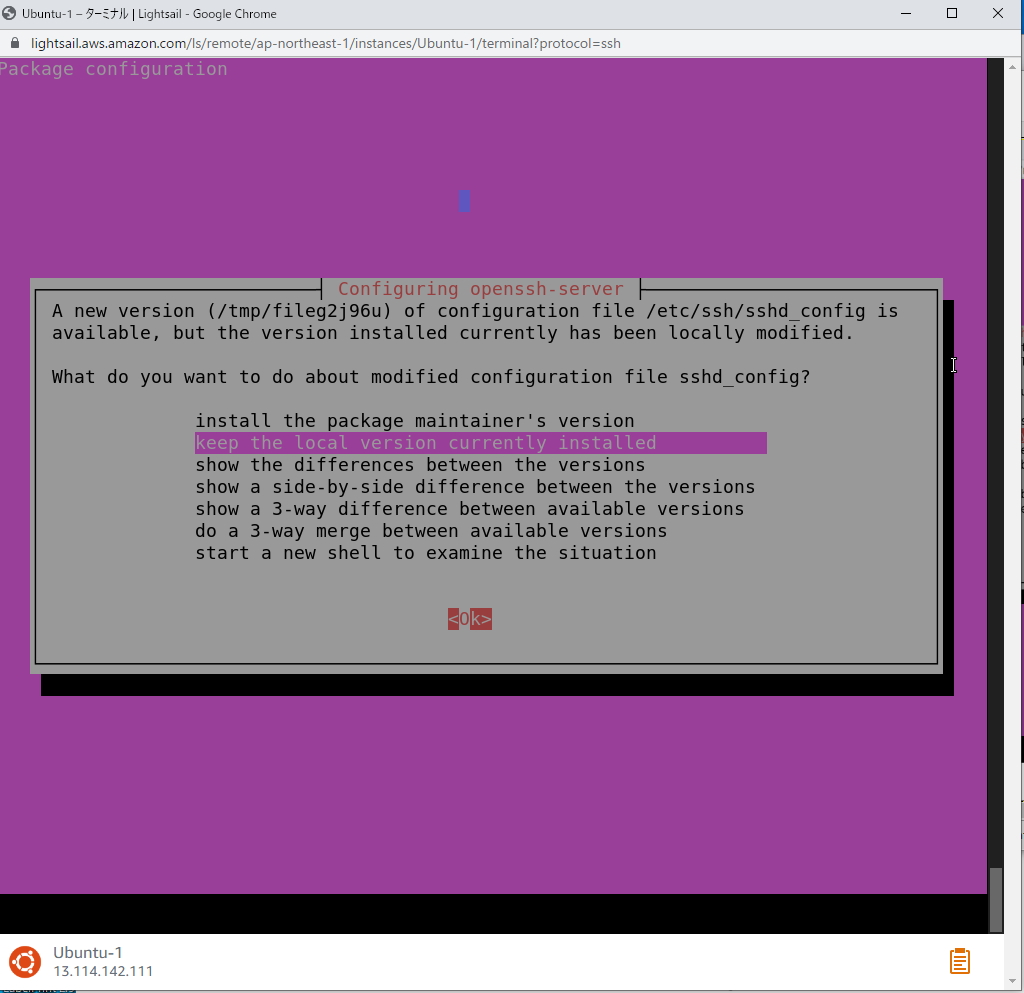Click the lock icon in address bar
The height and width of the screenshot is (993, 1024).
tap(15, 43)
